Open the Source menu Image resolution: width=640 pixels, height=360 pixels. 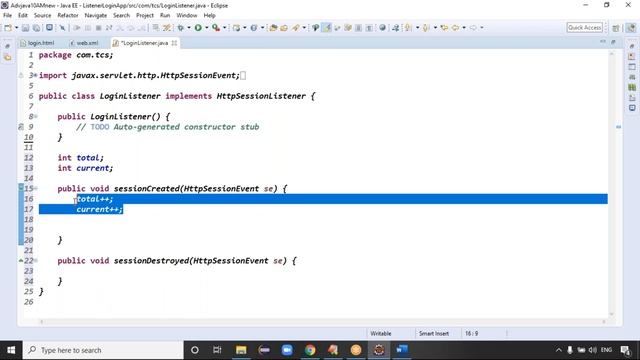click(x=42, y=16)
